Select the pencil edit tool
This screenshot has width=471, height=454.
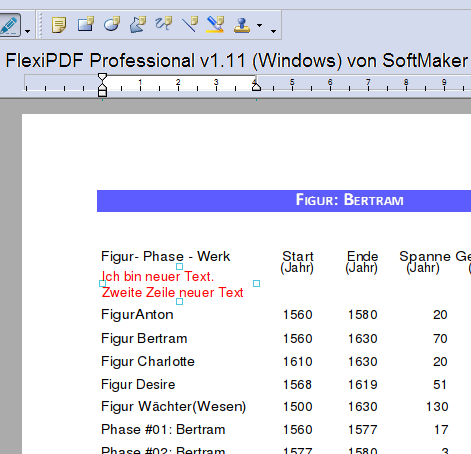pyautogui.click(x=9, y=25)
